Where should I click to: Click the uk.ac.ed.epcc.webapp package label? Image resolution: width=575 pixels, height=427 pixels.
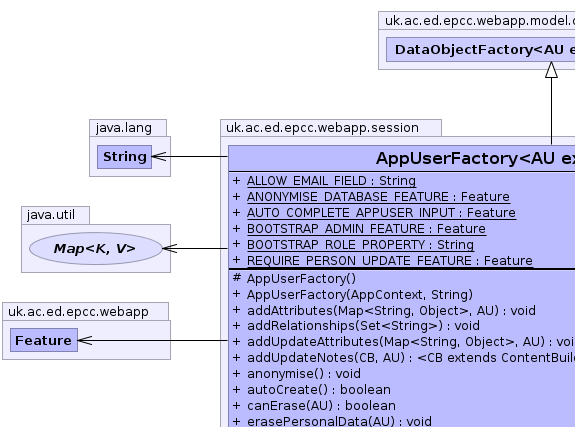pyautogui.click(x=78, y=311)
